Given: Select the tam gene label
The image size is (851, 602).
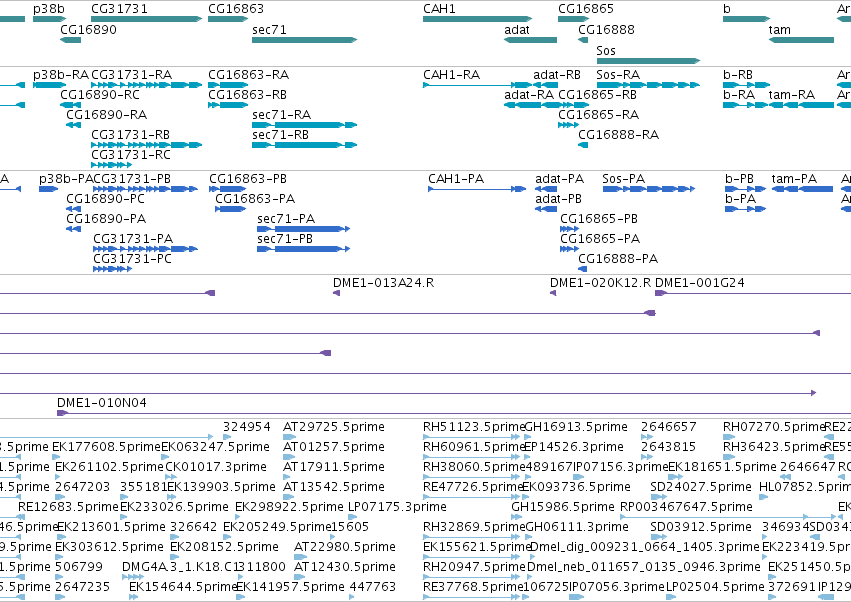Looking at the screenshot, I should click(x=779, y=30).
